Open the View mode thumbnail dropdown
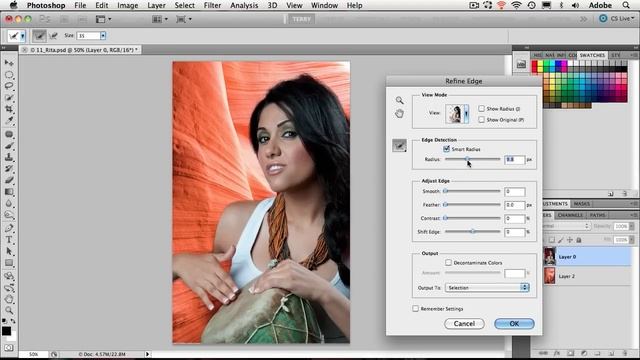 click(x=467, y=113)
